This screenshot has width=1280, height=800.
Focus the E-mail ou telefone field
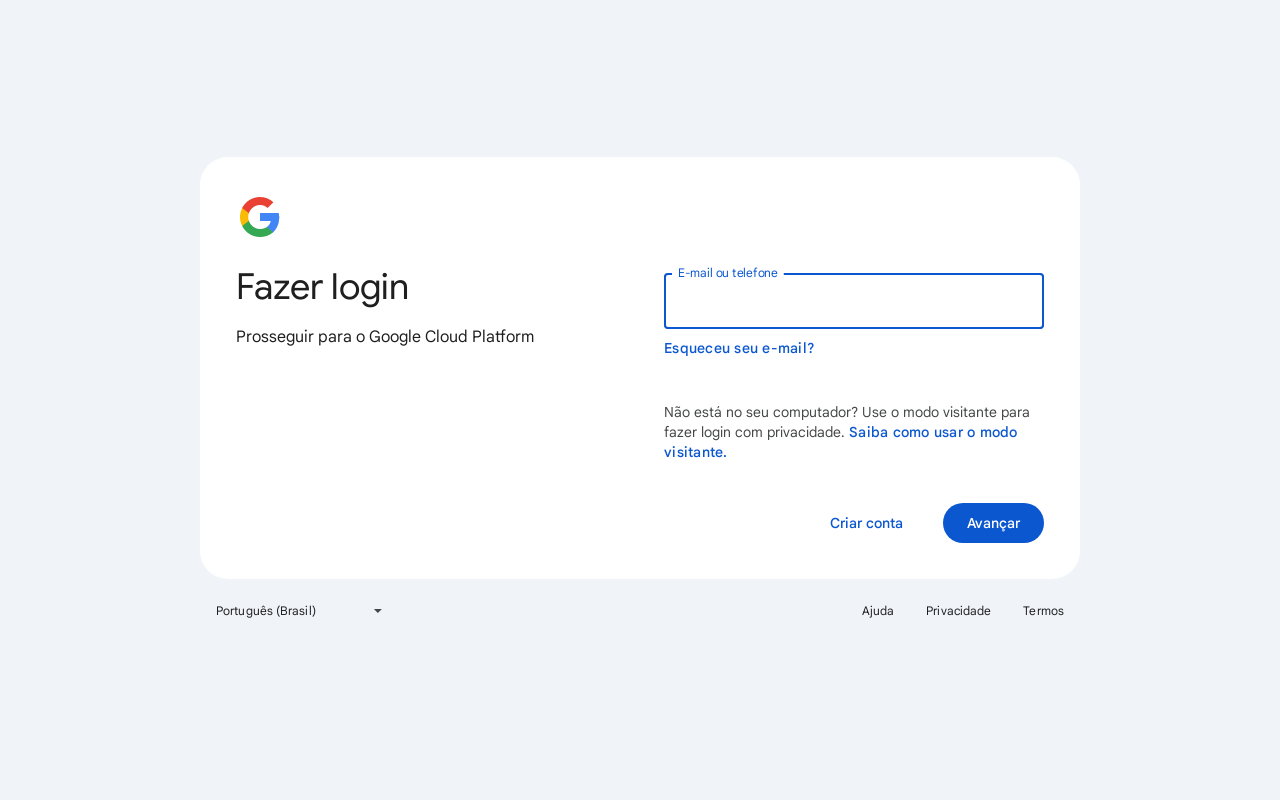click(x=854, y=301)
